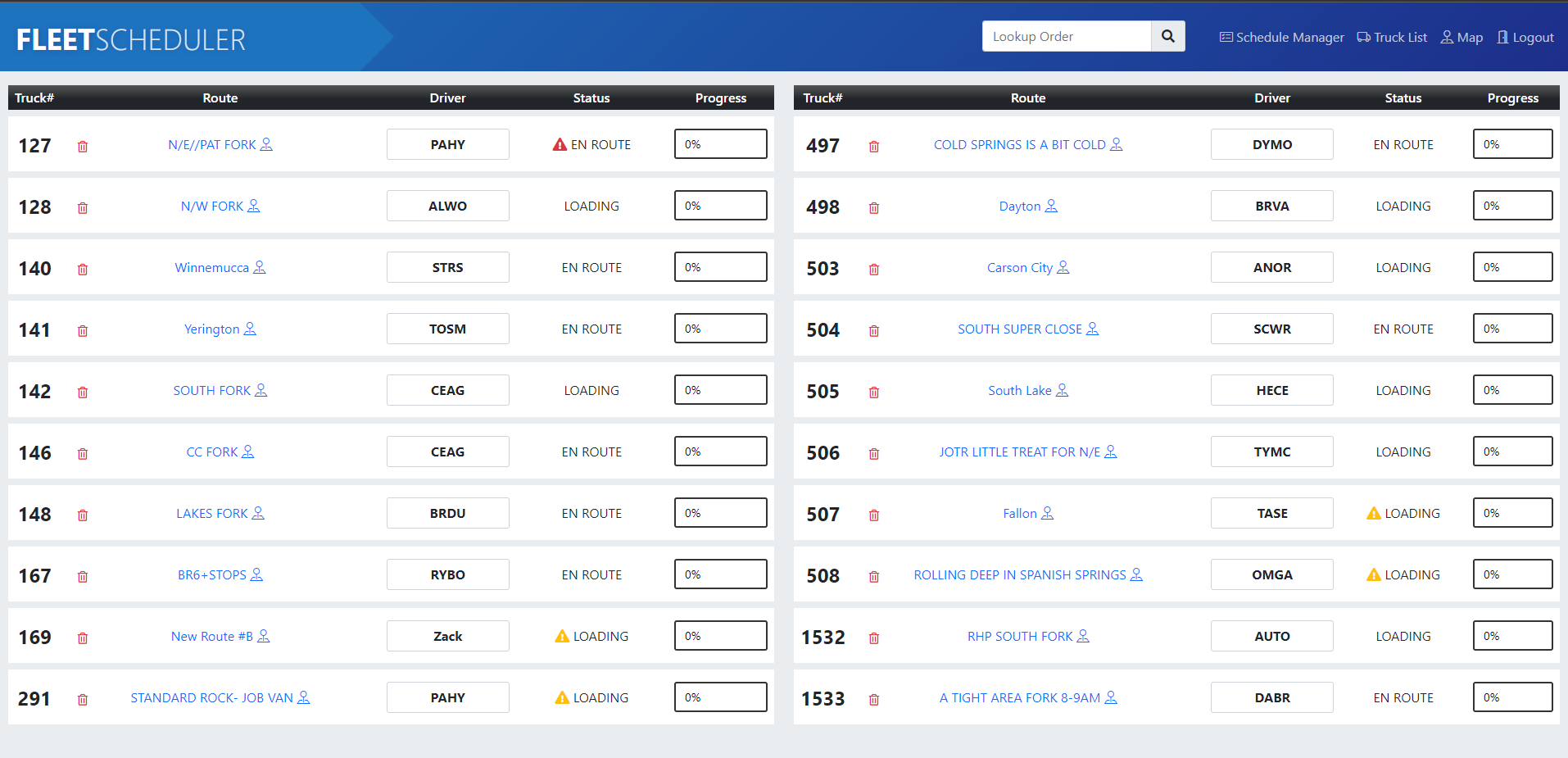Click the DYMO driver button for truck 497
The image size is (1568, 758).
[x=1271, y=143]
